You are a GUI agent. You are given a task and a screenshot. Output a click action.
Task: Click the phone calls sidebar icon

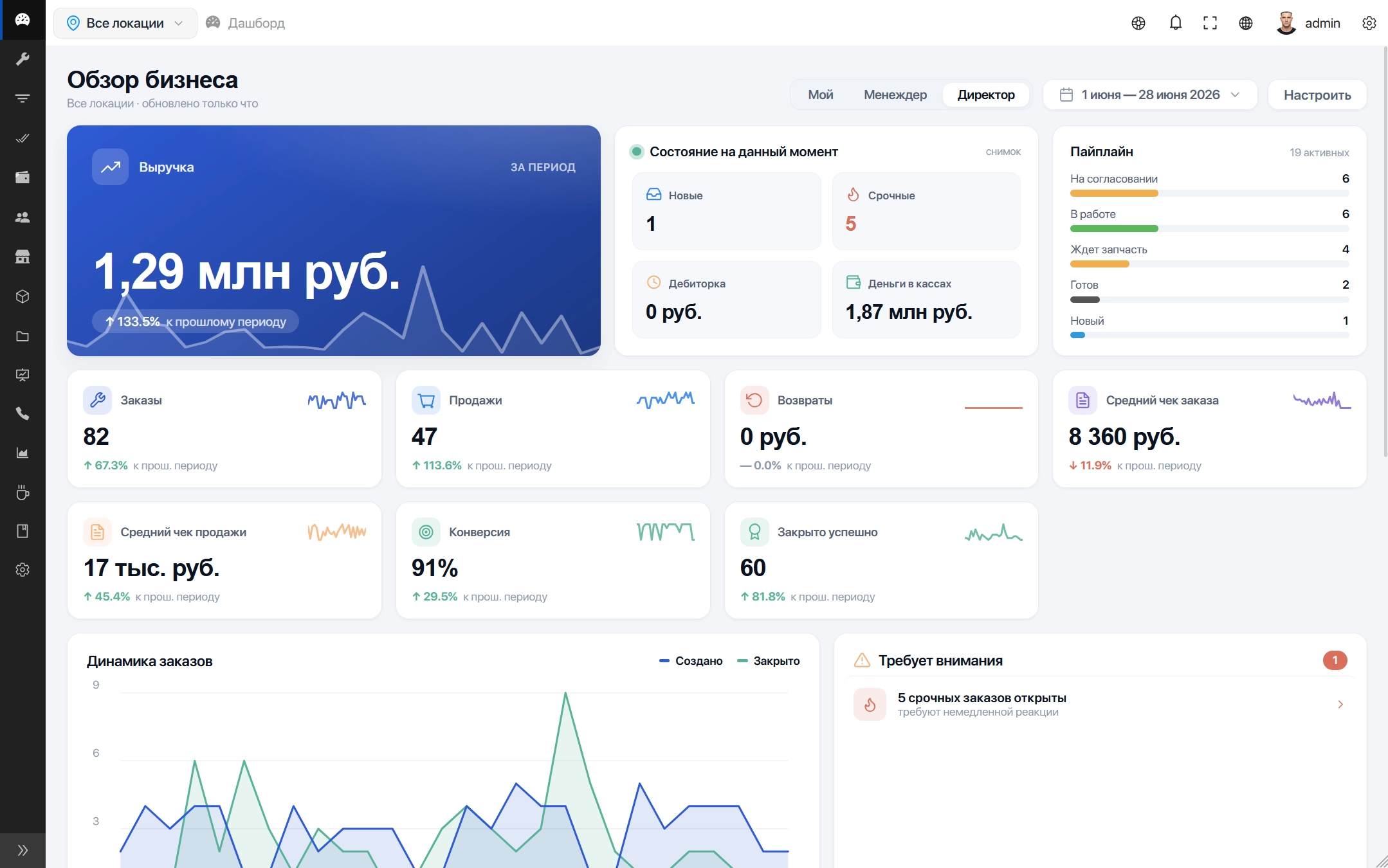pyautogui.click(x=23, y=413)
